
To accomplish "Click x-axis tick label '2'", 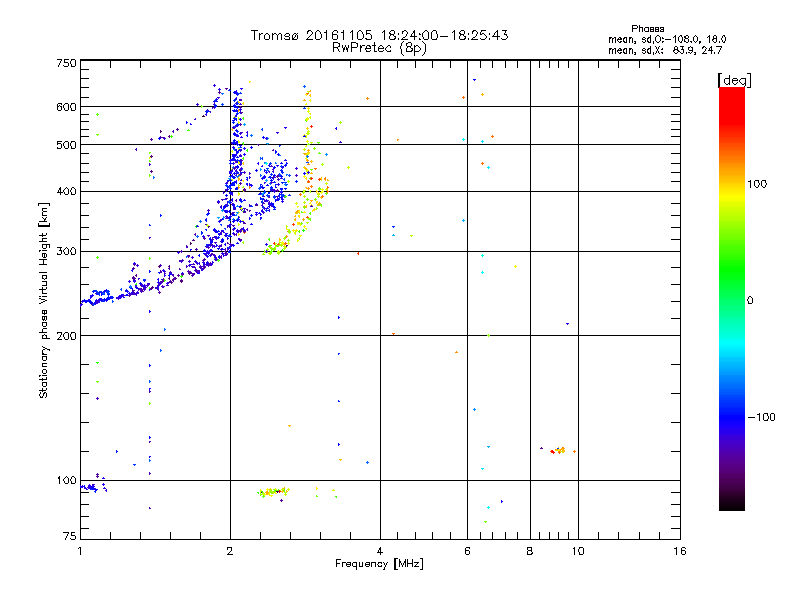I will [x=230, y=552].
